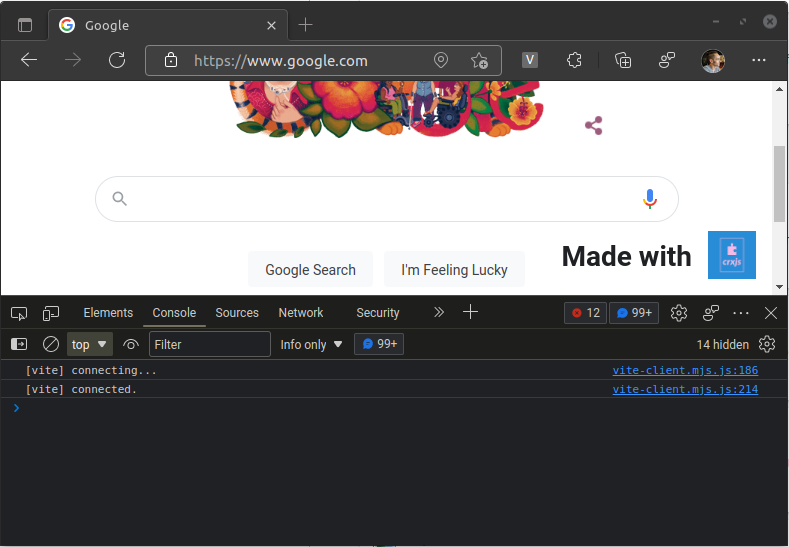This screenshot has height=547, width=789.
Task: Open the Extensions puzzle menu
Action: coord(574,60)
